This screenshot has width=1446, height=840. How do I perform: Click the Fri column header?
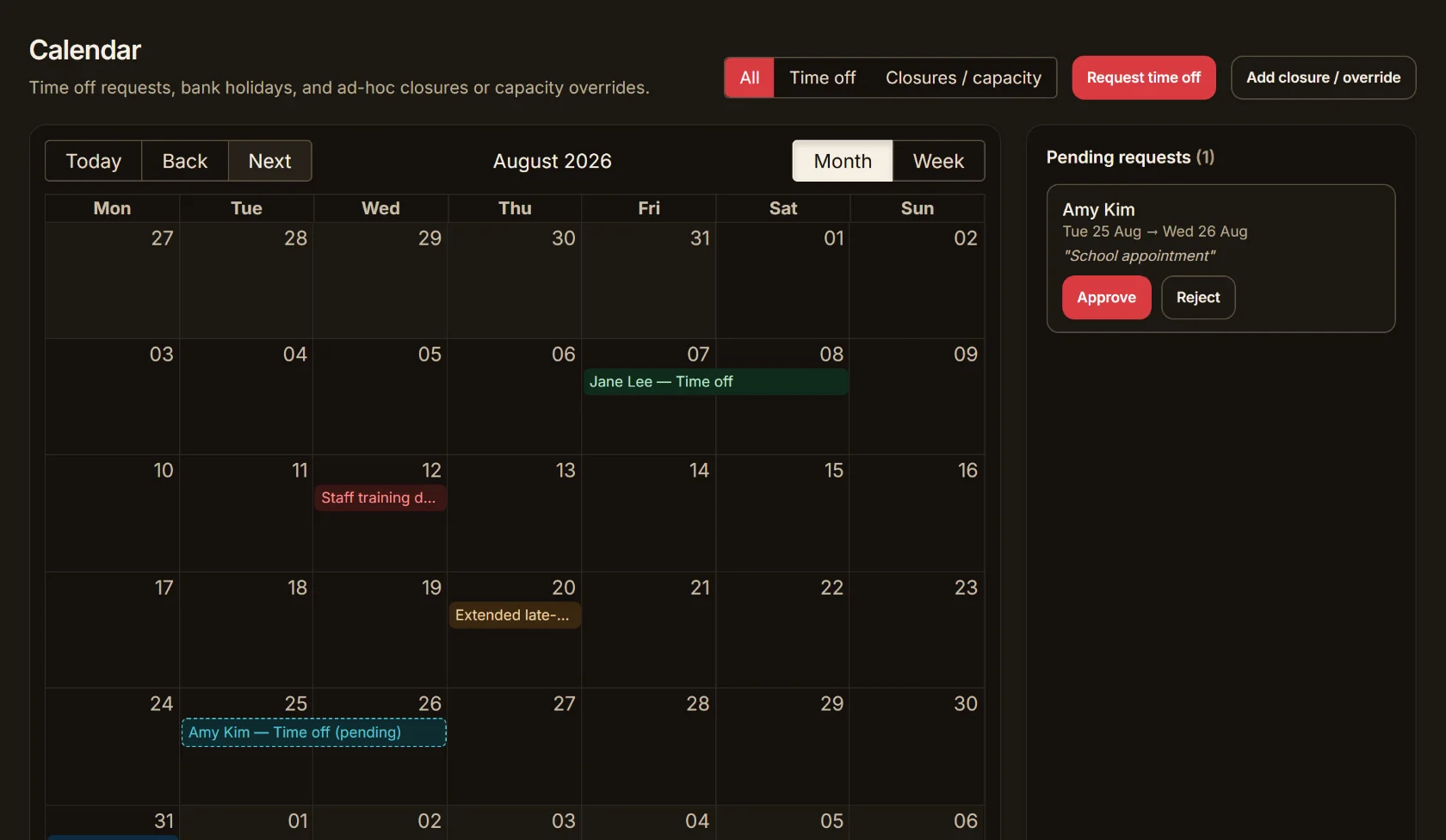pos(649,208)
